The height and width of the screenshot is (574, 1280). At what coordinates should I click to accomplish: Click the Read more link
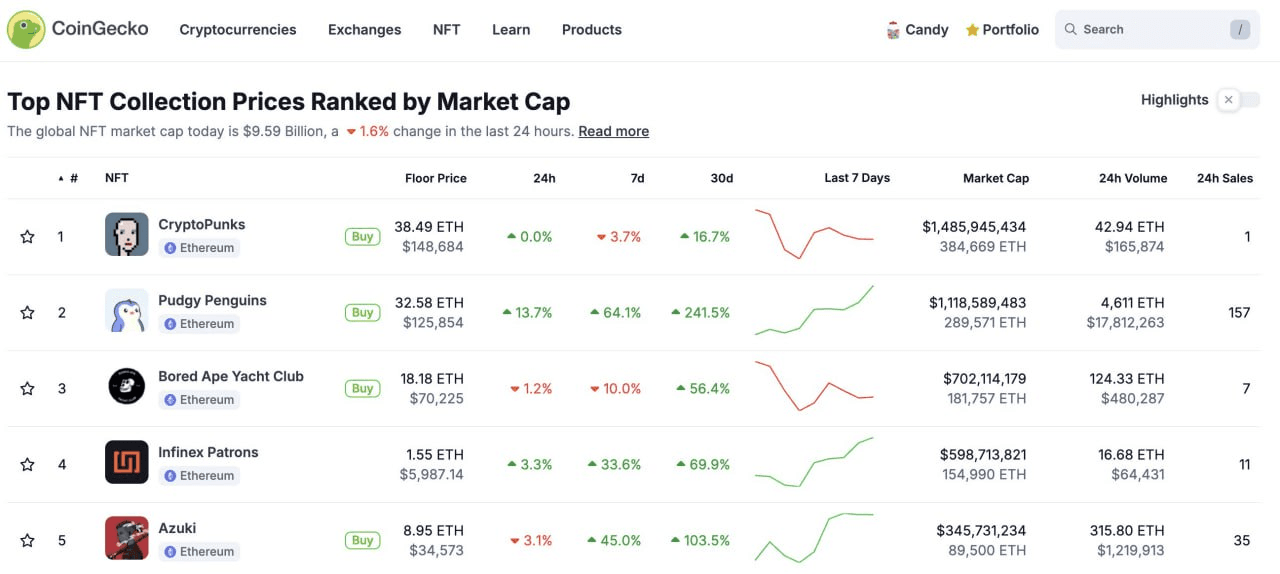point(613,131)
